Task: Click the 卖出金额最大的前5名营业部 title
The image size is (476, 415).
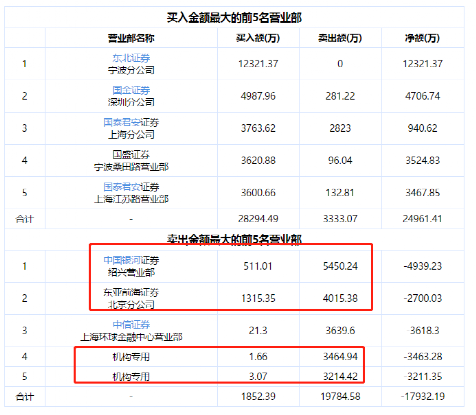Action: (234, 239)
